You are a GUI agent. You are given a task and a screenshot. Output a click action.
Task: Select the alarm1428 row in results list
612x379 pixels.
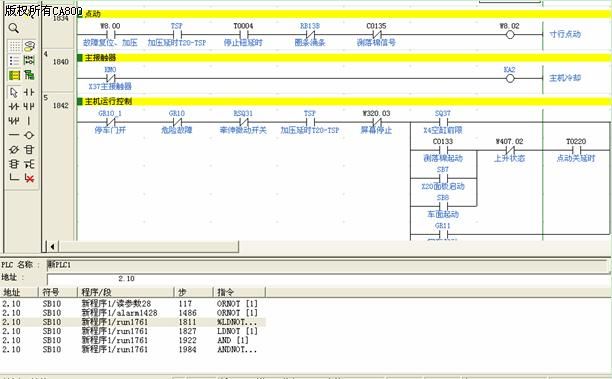pyautogui.click(x=133, y=313)
